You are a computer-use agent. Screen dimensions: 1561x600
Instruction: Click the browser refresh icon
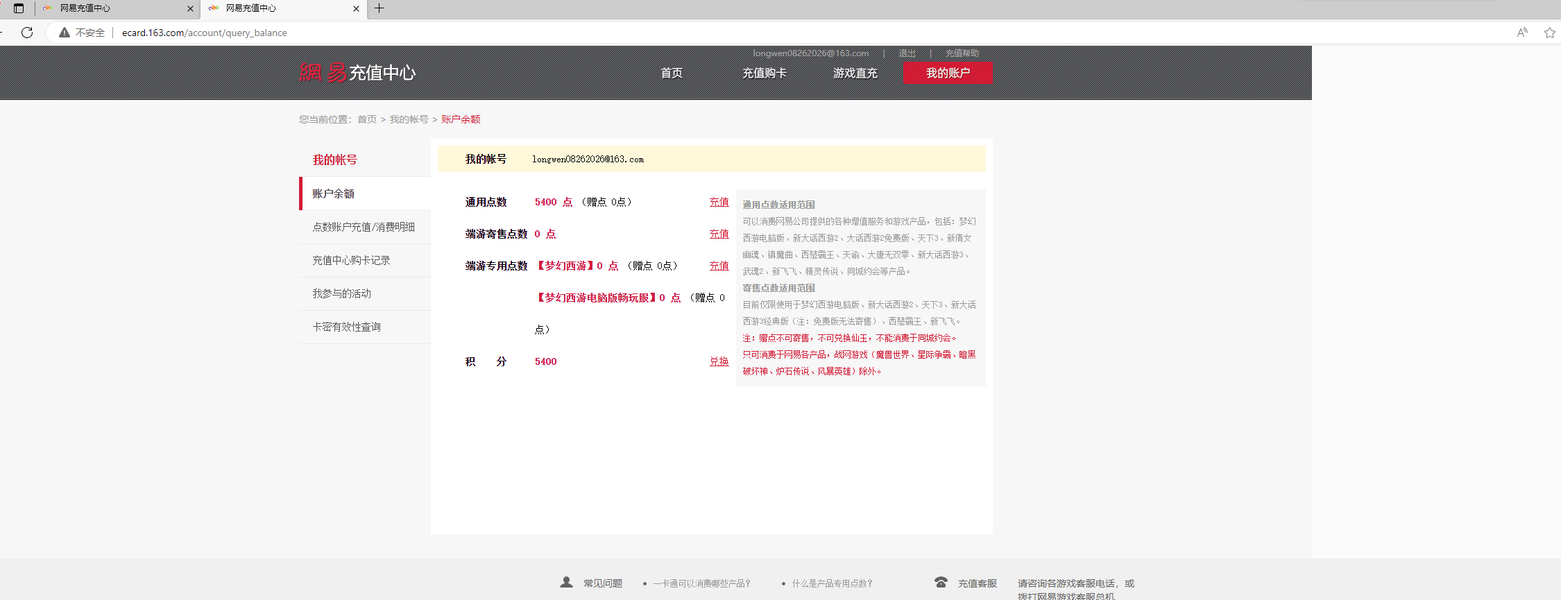27,32
